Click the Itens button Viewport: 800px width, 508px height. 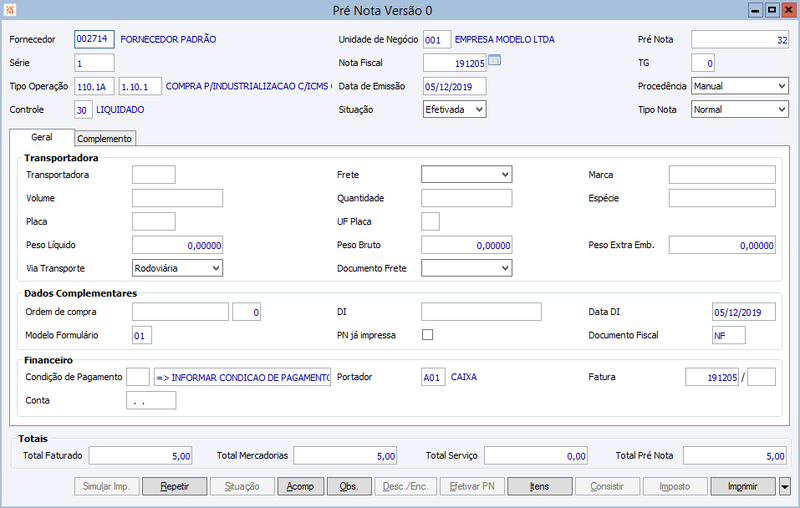point(539,487)
